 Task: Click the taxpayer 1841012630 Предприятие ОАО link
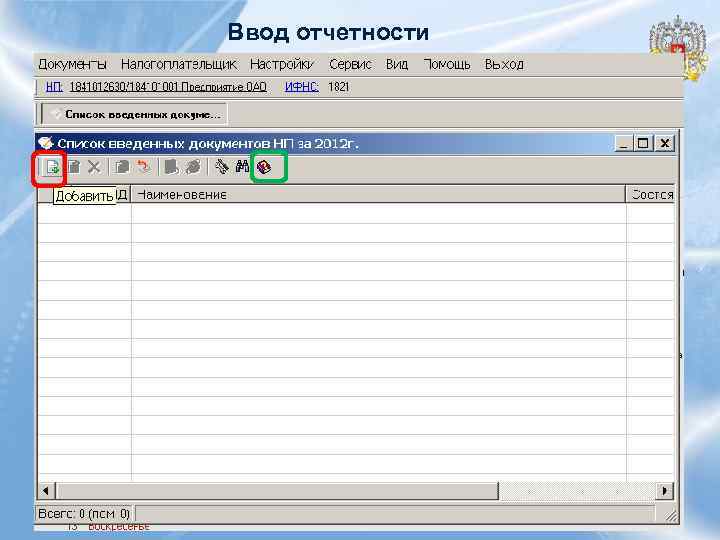[168, 87]
